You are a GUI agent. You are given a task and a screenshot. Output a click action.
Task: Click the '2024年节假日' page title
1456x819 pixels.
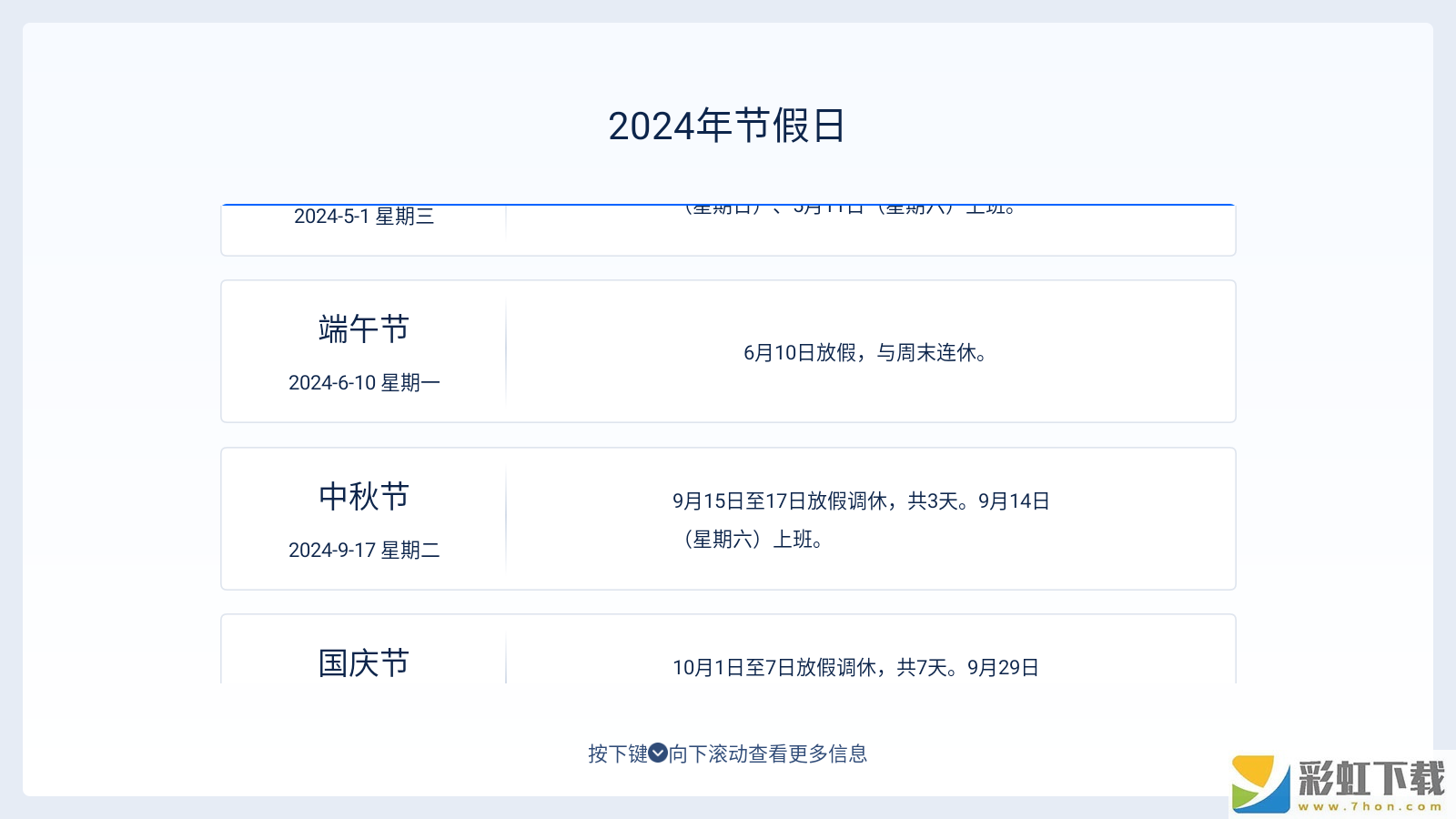point(727,126)
